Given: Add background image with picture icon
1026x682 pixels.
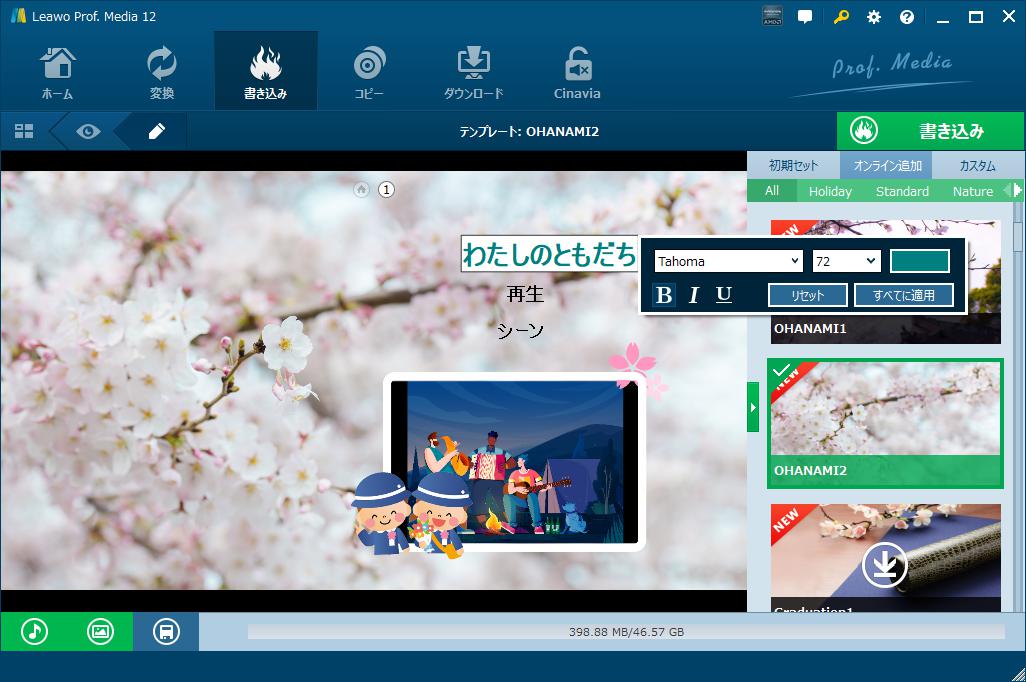Looking at the screenshot, I should tap(100, 632).
